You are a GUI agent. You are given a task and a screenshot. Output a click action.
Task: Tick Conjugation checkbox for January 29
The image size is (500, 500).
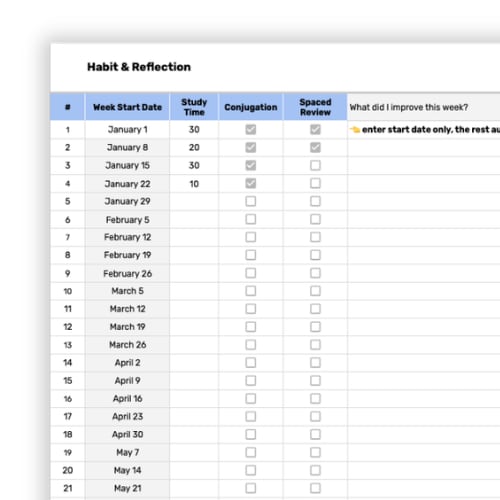(251, 201)
